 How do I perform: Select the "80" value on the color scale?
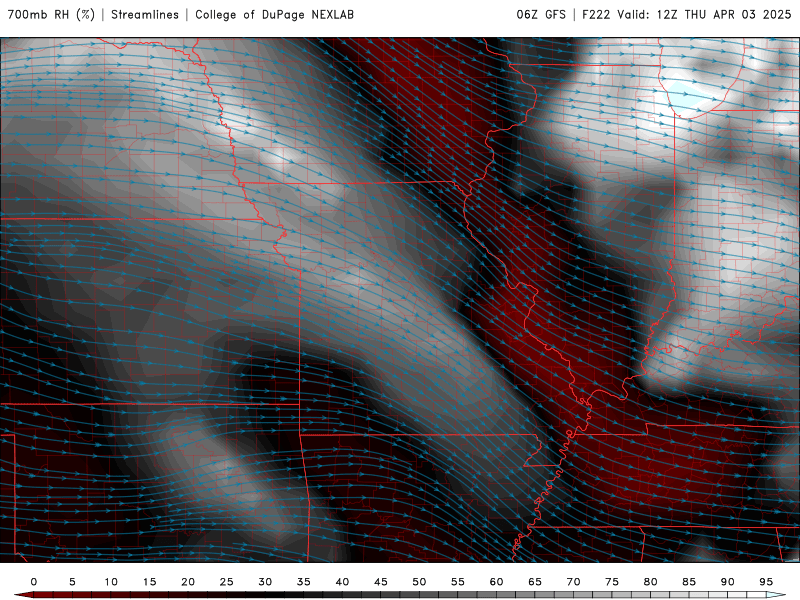coord(651,582)
